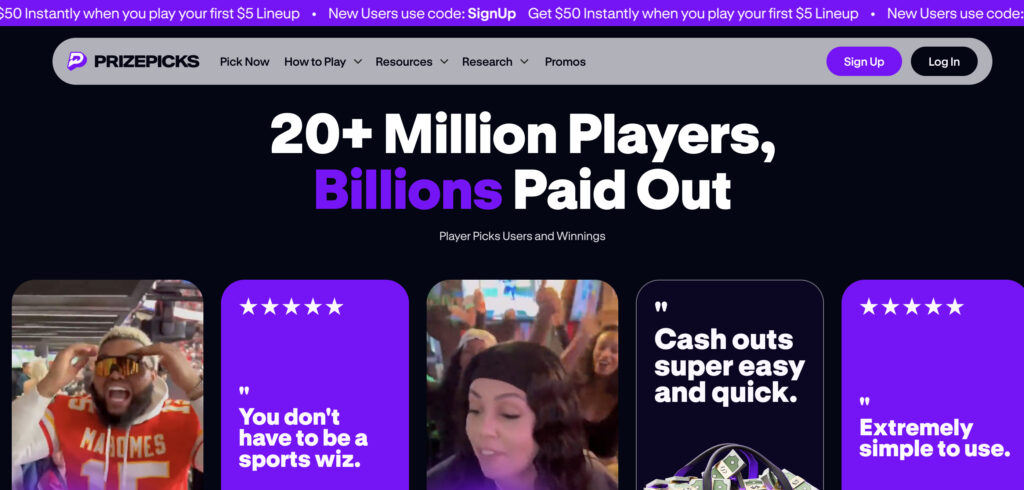
Task: Click the five-star rating on sports wiz card
Action: click(291, 306)
